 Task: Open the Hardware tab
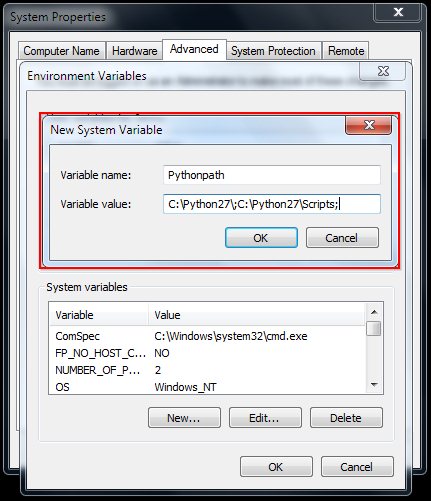[134, 51]
